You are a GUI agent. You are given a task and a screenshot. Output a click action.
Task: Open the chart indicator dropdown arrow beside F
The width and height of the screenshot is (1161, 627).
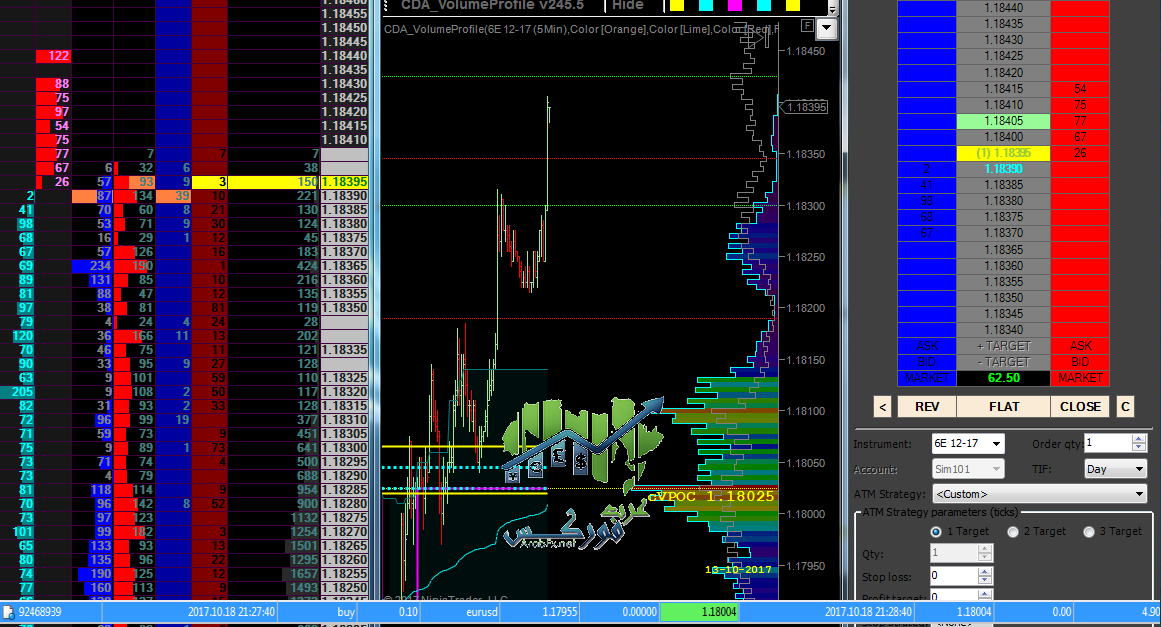(826, 29)
